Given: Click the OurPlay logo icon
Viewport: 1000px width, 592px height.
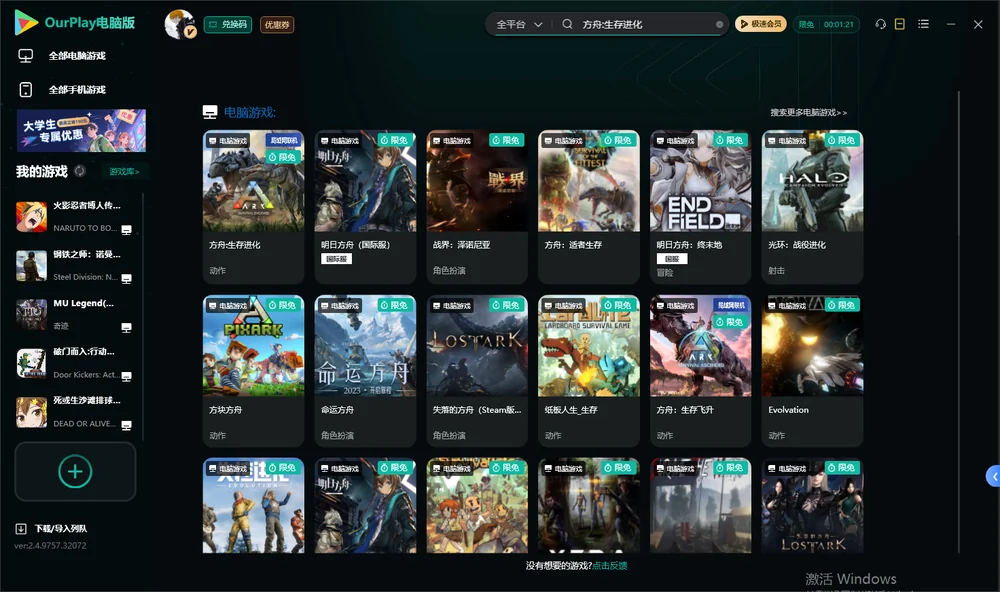Looking at the screenshot, I should pos(26,22).
